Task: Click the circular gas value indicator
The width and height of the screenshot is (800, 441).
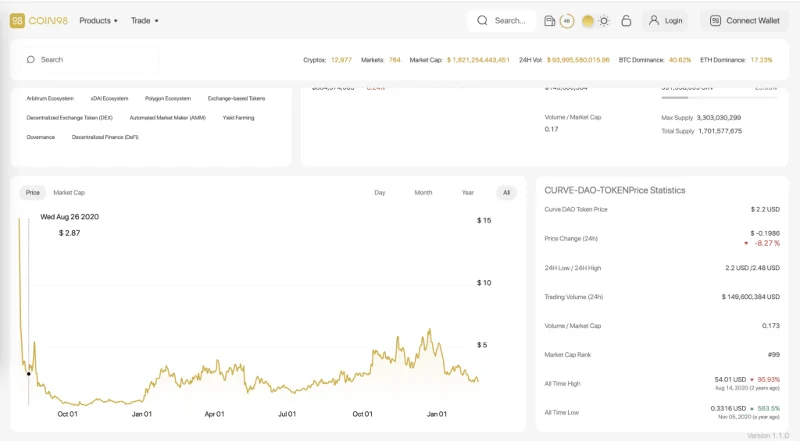Action: (567, 21)
